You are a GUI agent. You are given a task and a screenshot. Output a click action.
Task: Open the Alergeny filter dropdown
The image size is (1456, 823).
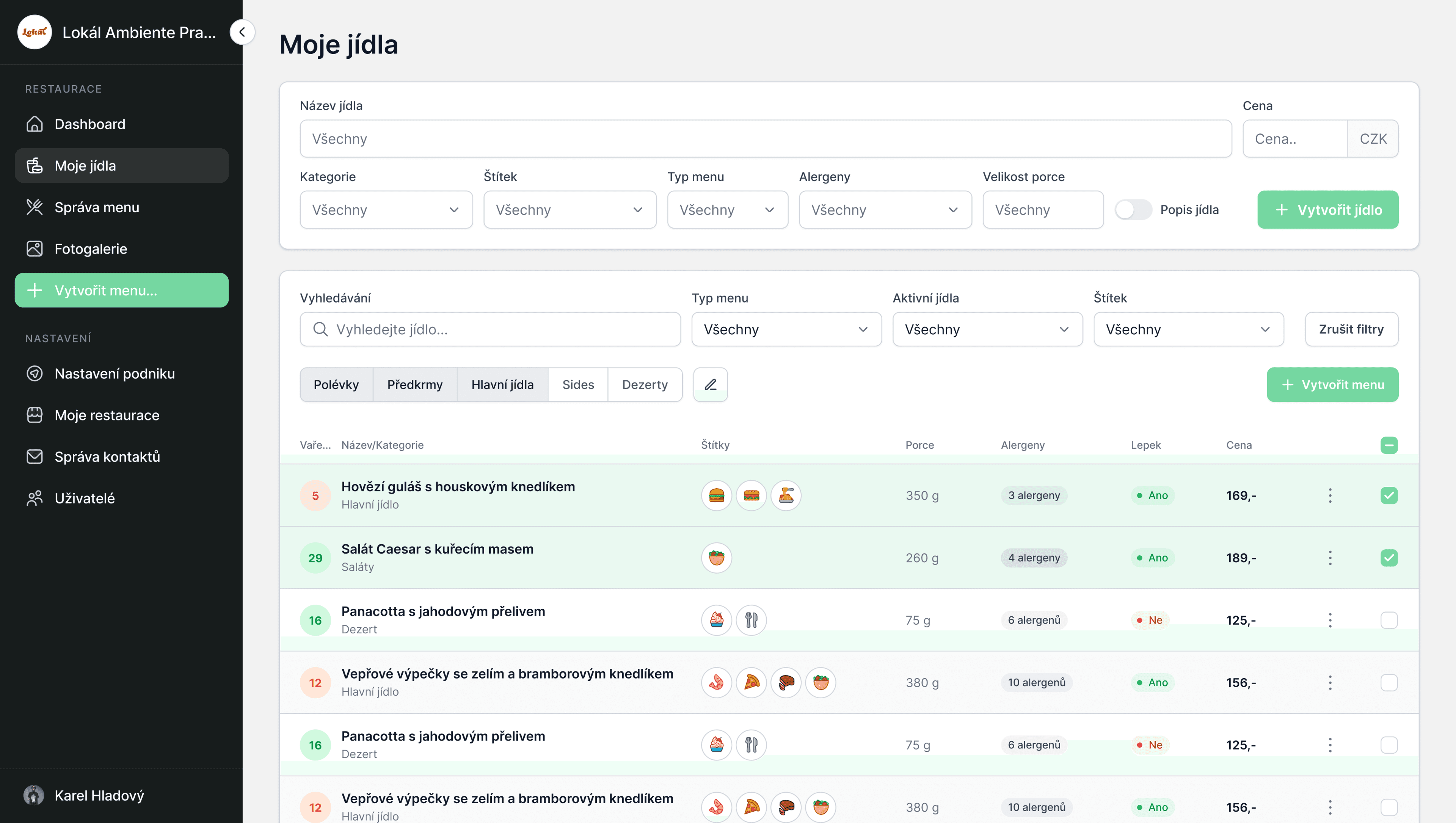point(885,210)
